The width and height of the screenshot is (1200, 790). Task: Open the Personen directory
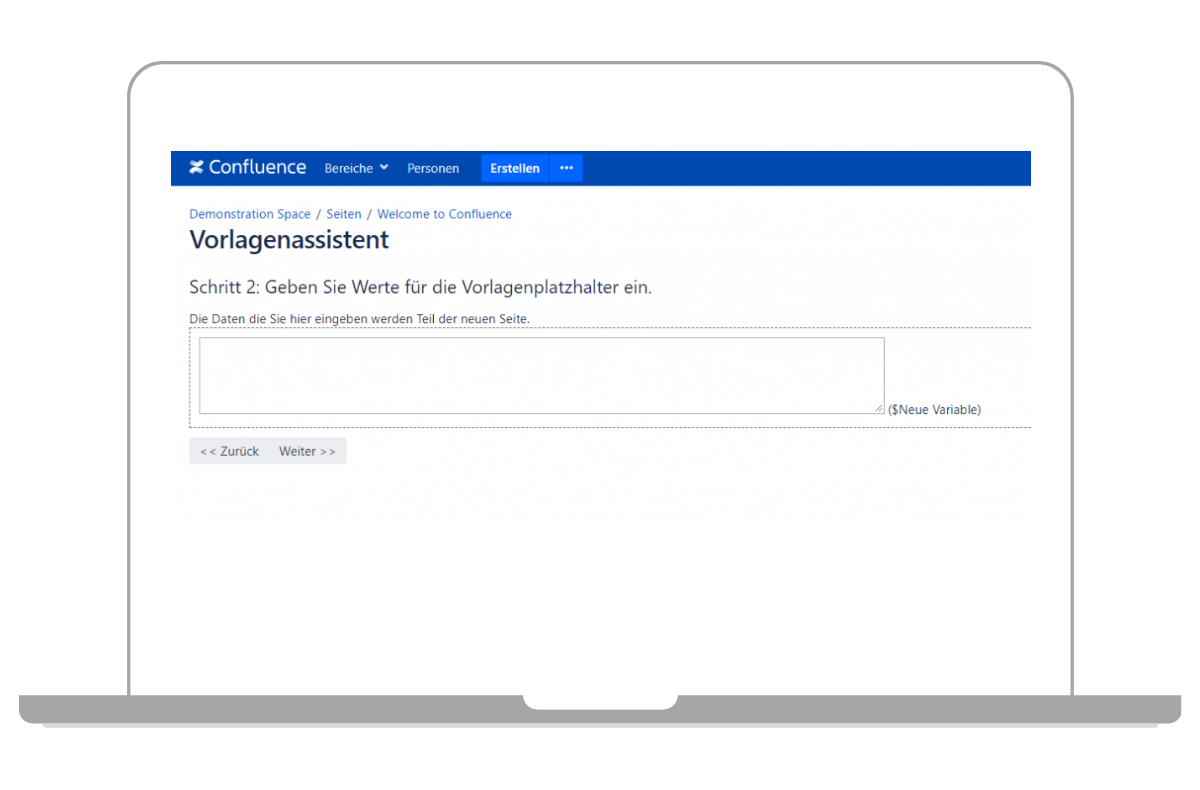pos(433,169)
